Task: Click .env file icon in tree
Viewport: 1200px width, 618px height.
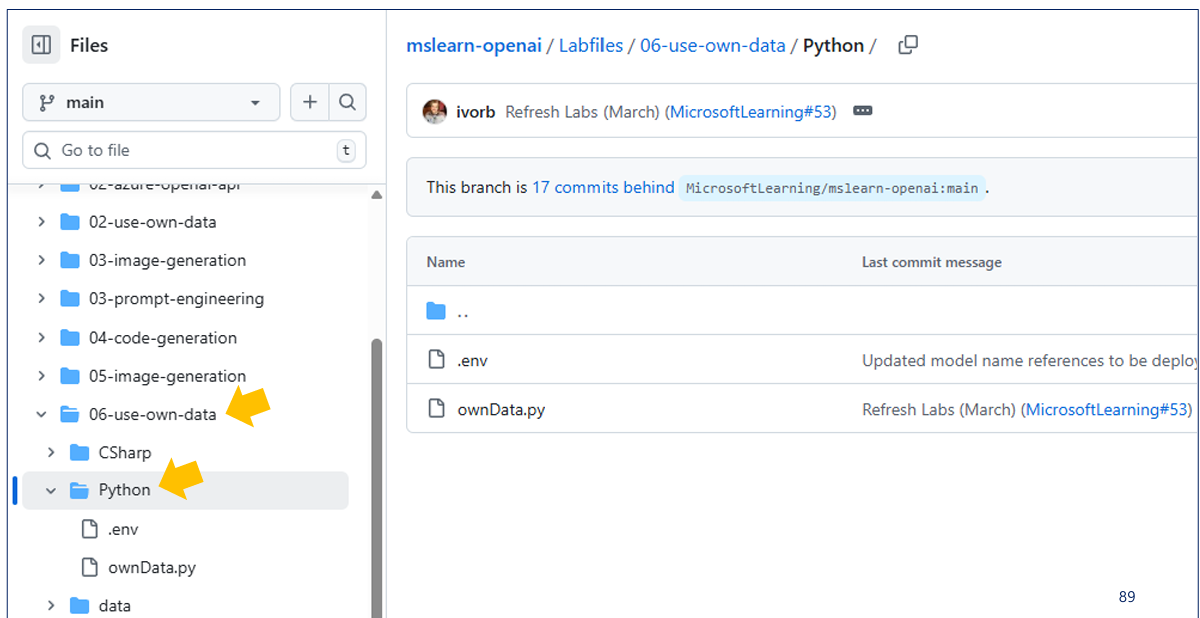Action: 89,529
